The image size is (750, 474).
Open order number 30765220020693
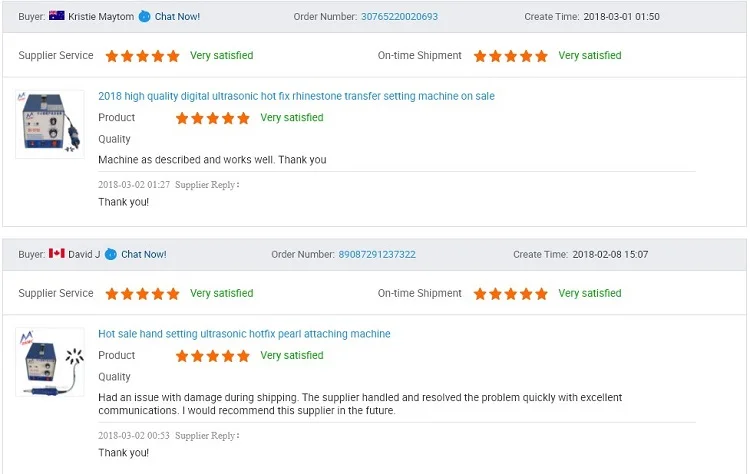coord(399,16)
